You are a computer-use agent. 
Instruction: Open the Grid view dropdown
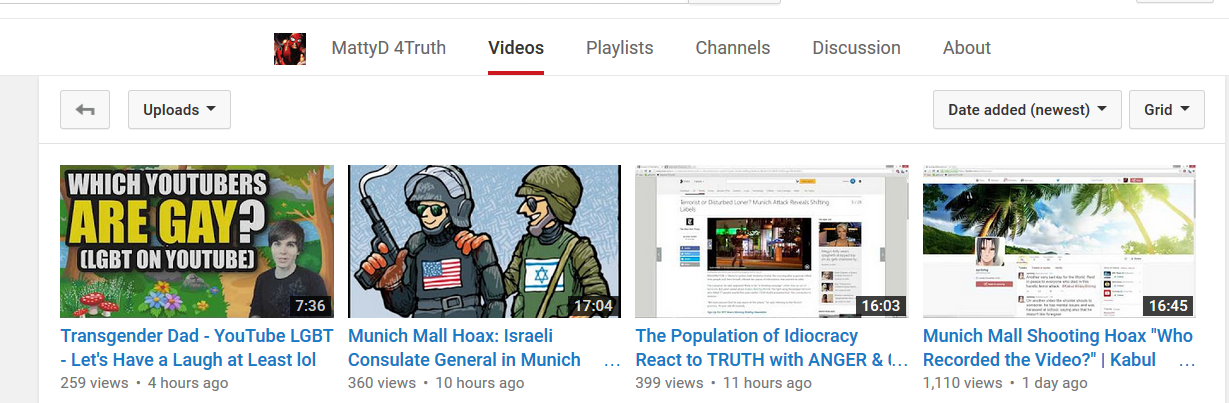point(1167,110)
